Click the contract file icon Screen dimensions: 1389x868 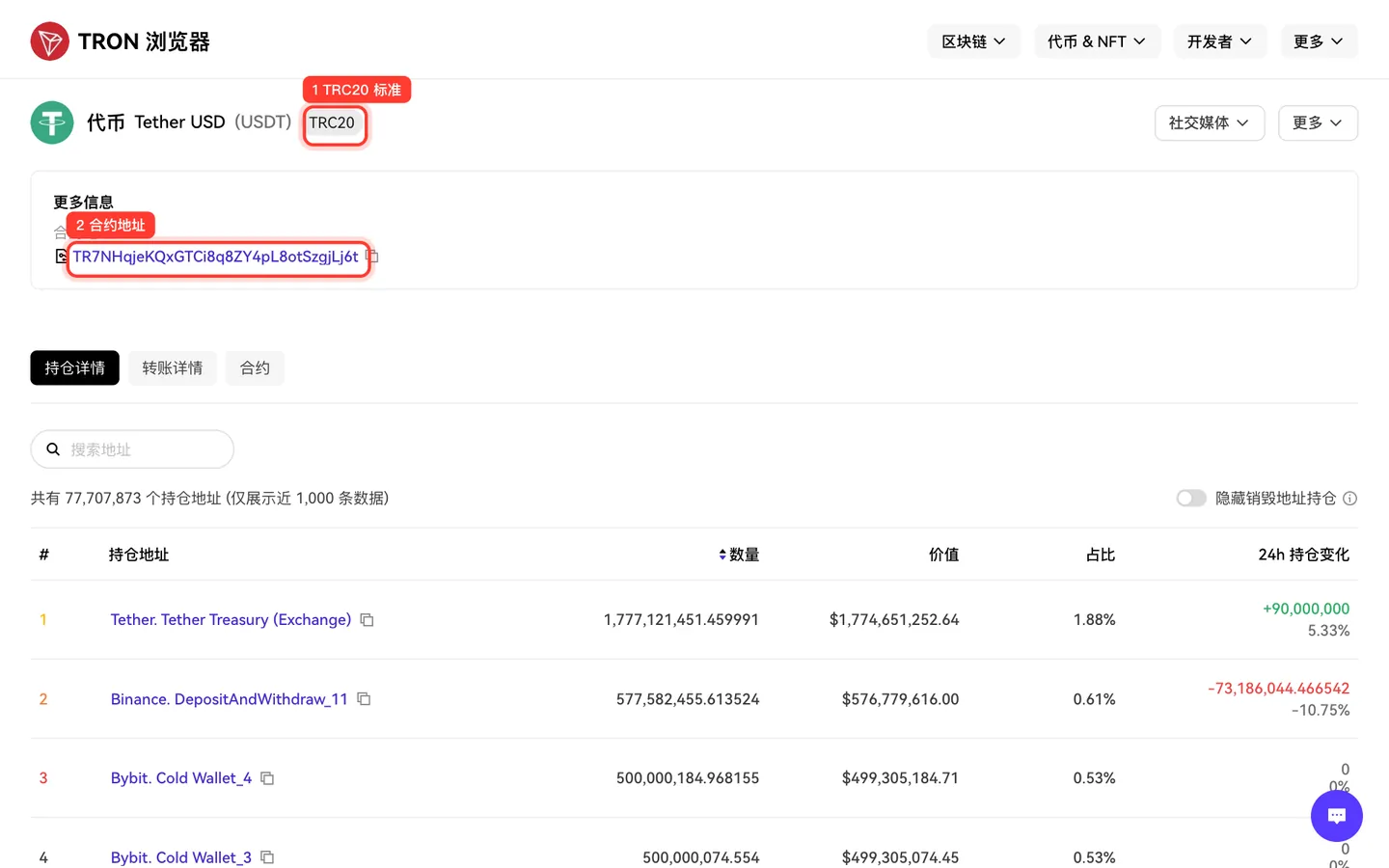62,257
